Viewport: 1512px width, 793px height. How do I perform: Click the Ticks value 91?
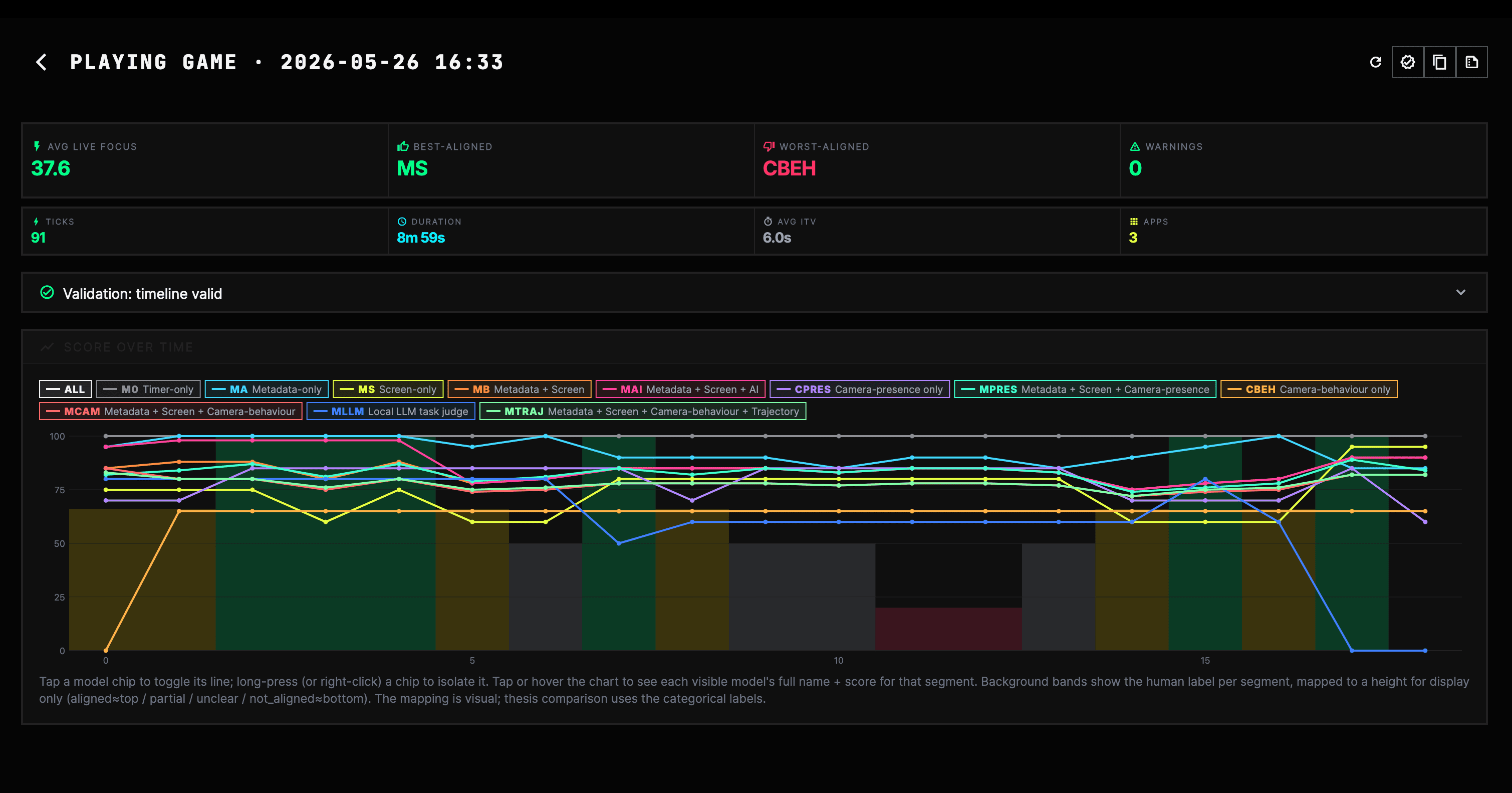[x=38, y=237]
